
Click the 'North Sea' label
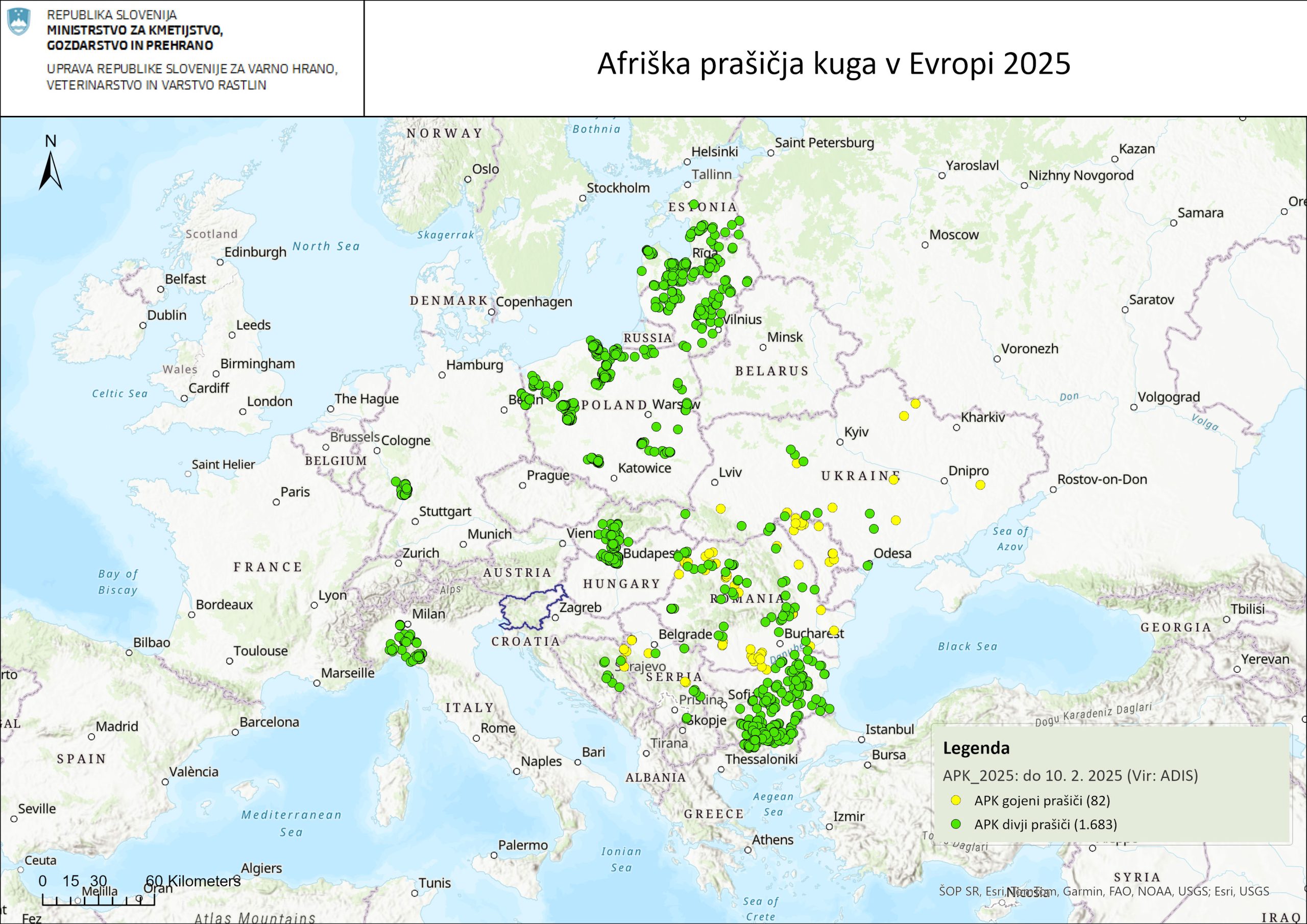coord(326,246)
